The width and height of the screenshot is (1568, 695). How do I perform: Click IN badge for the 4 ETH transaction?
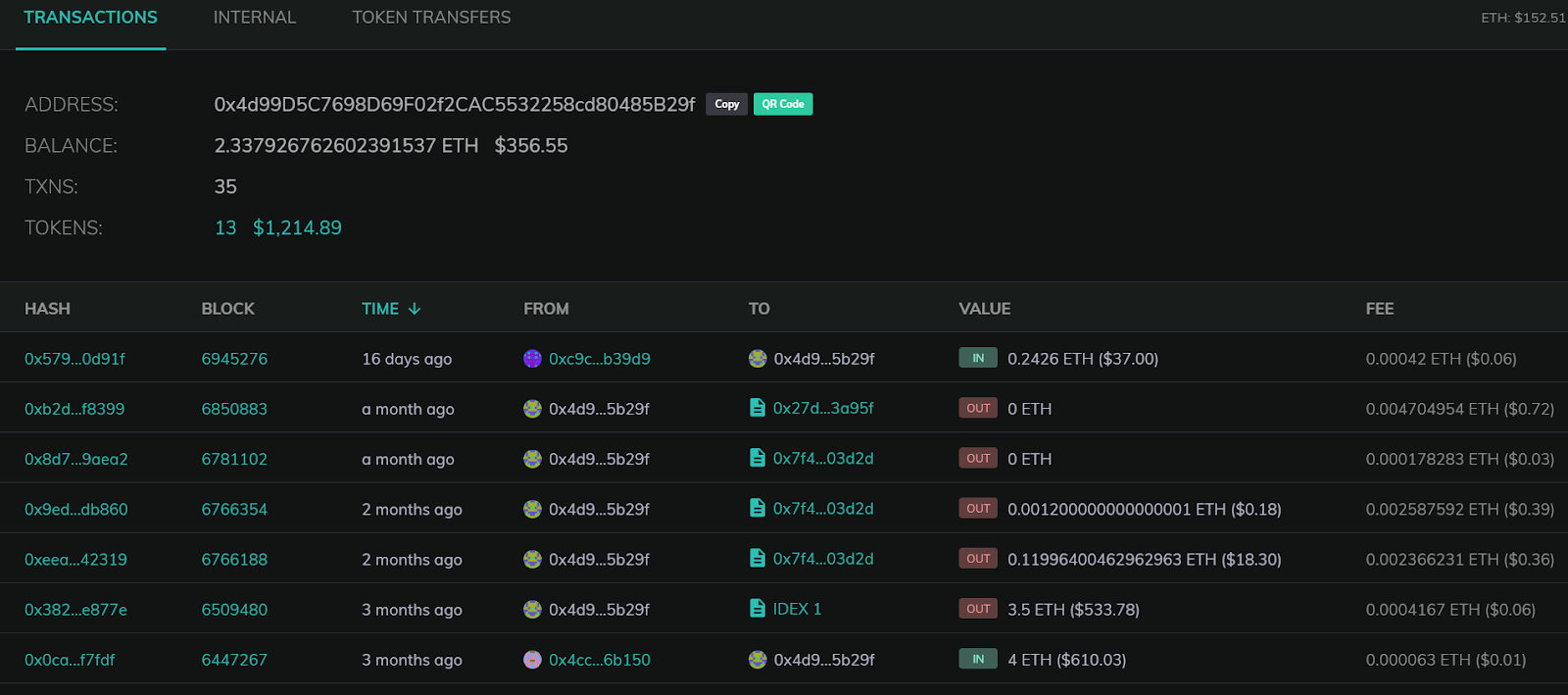click(x=978, y=659)
